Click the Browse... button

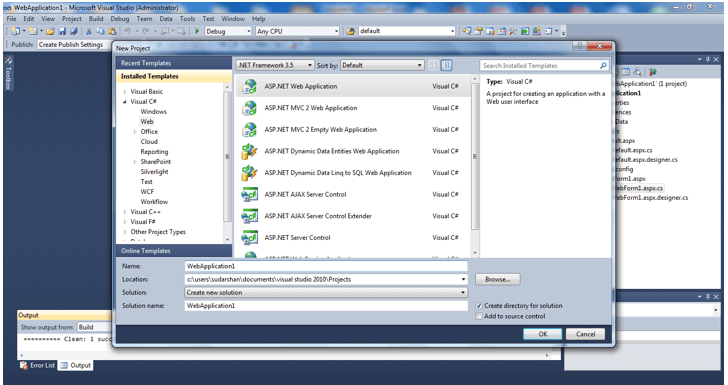point(498,280)
